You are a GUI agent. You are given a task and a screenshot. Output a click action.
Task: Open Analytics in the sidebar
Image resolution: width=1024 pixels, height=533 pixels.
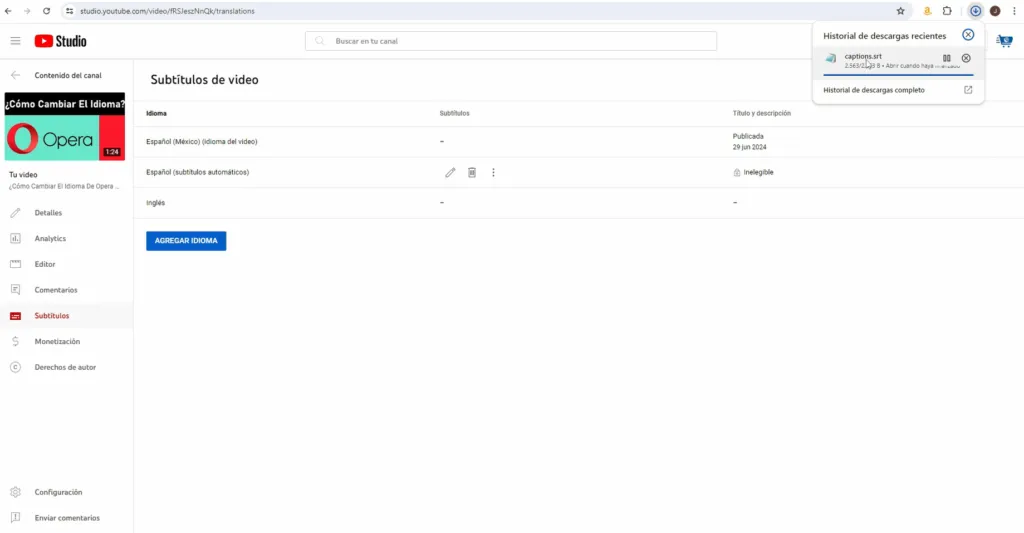click(67, 238)
